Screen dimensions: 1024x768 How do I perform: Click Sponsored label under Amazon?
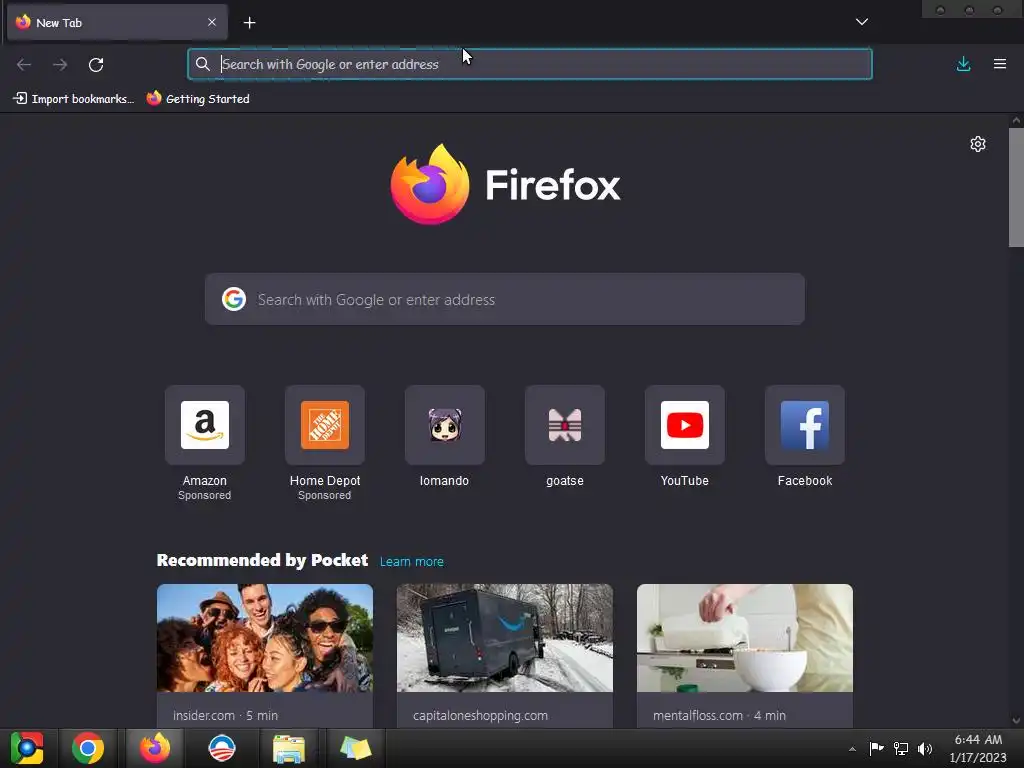(x=204, y=496)
